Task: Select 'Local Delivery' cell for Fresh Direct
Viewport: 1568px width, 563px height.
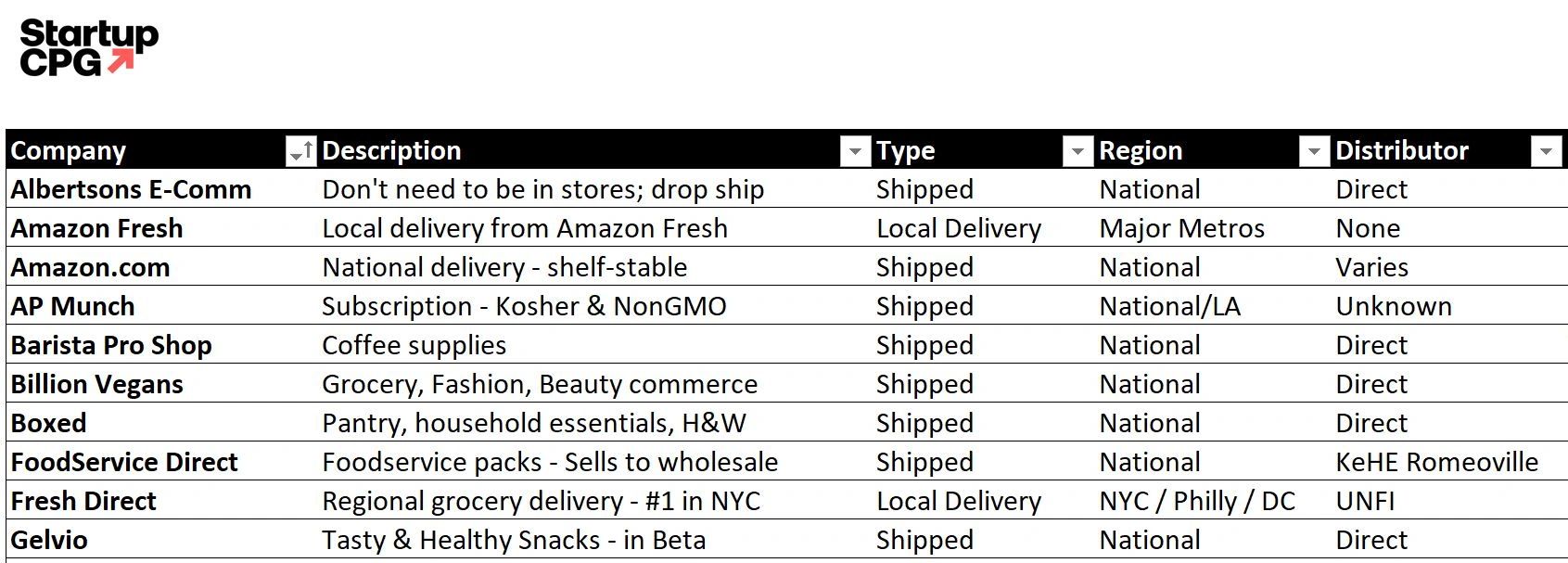Action: (x=960, y=501)
